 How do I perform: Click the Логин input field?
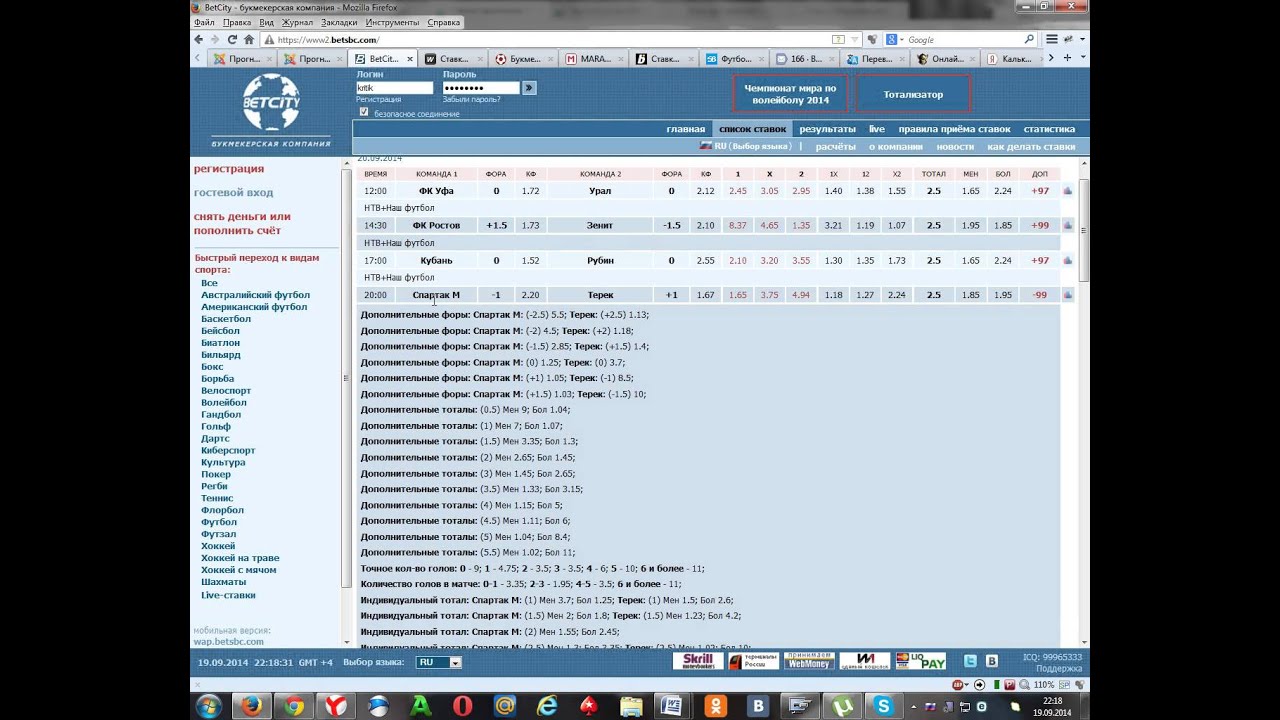394,88
